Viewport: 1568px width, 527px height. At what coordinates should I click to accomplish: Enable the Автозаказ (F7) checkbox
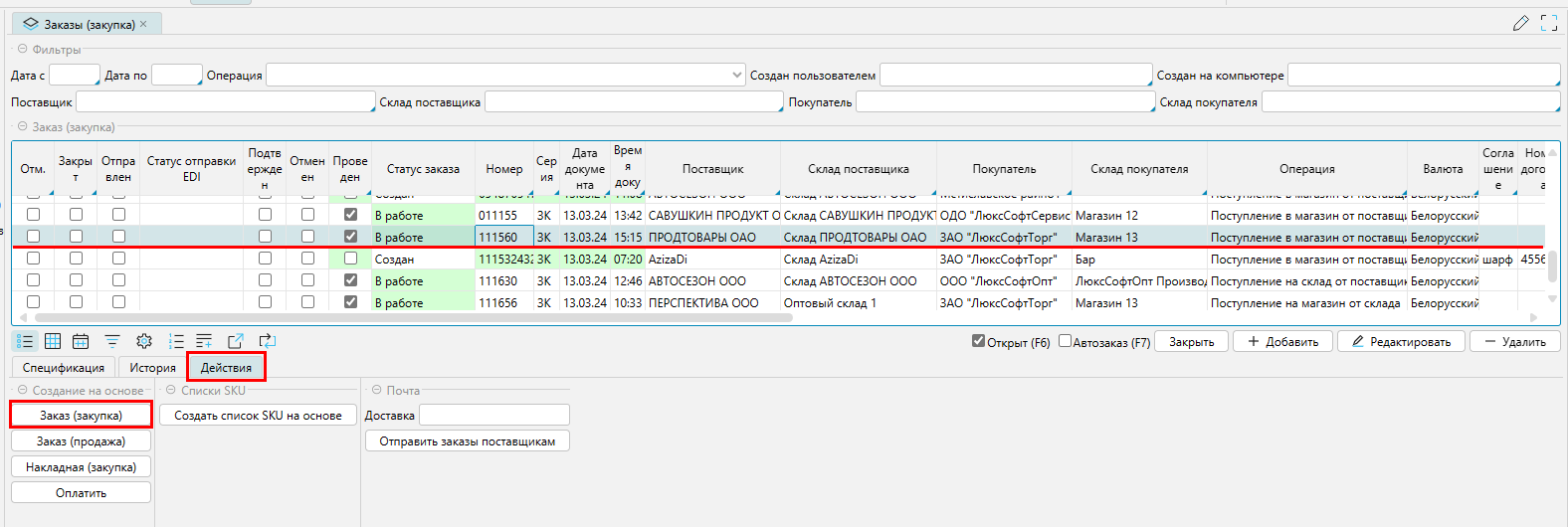pos(1065,341)
